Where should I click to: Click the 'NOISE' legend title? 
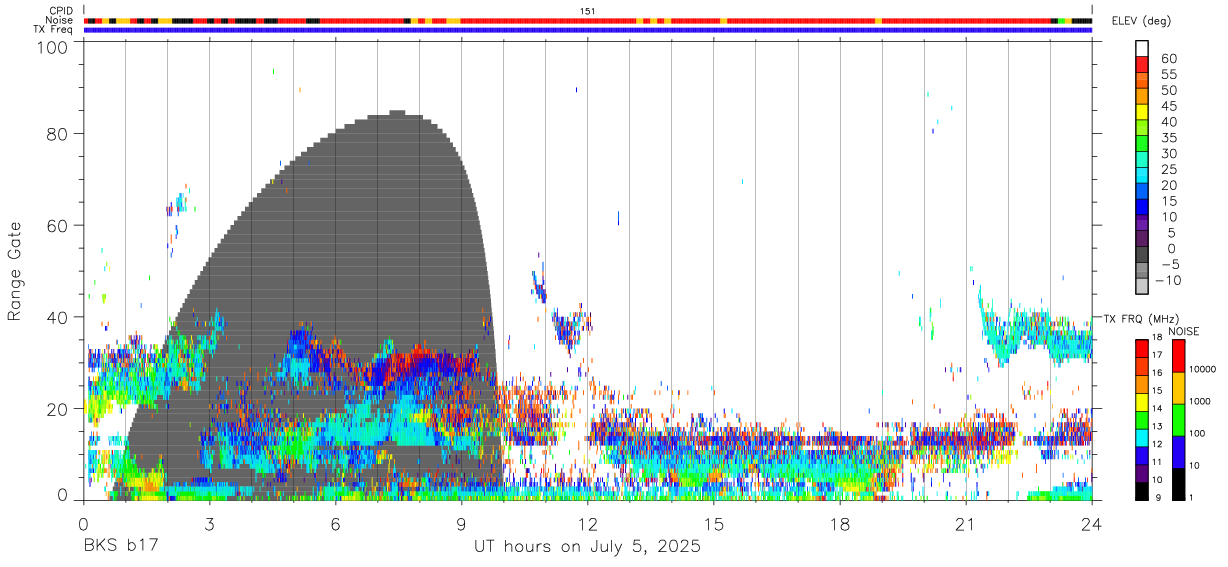[1183, 332]
